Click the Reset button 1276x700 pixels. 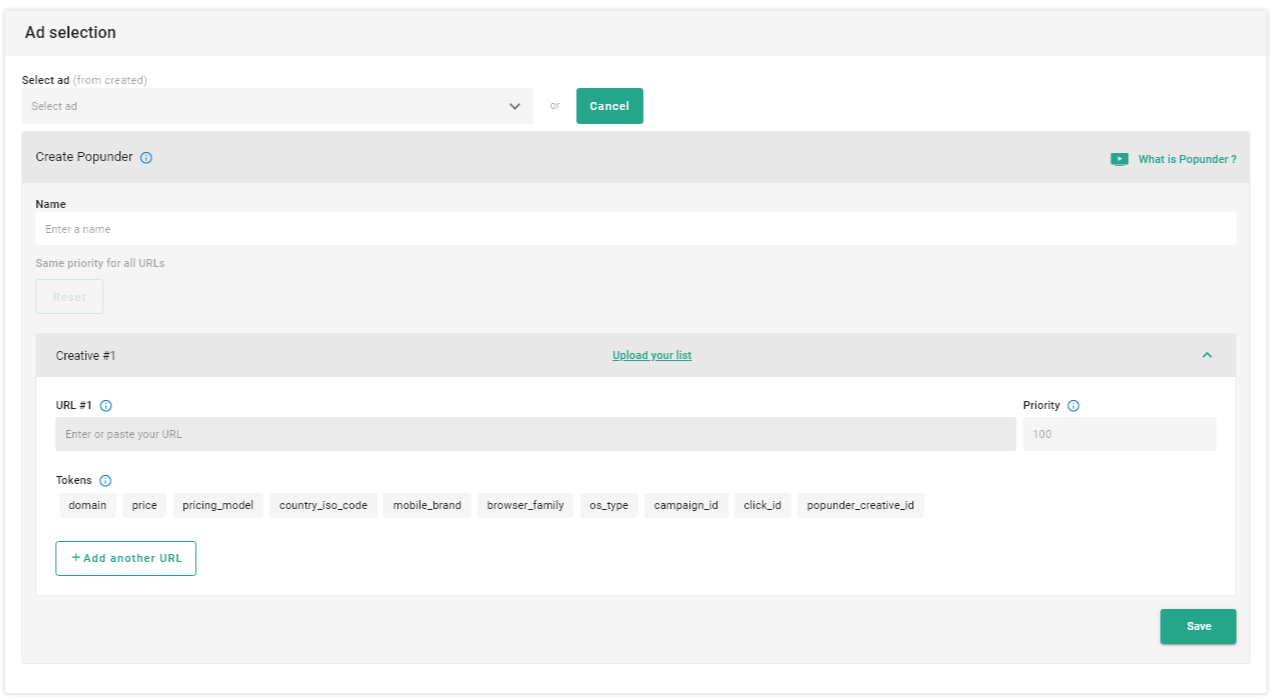69,297
